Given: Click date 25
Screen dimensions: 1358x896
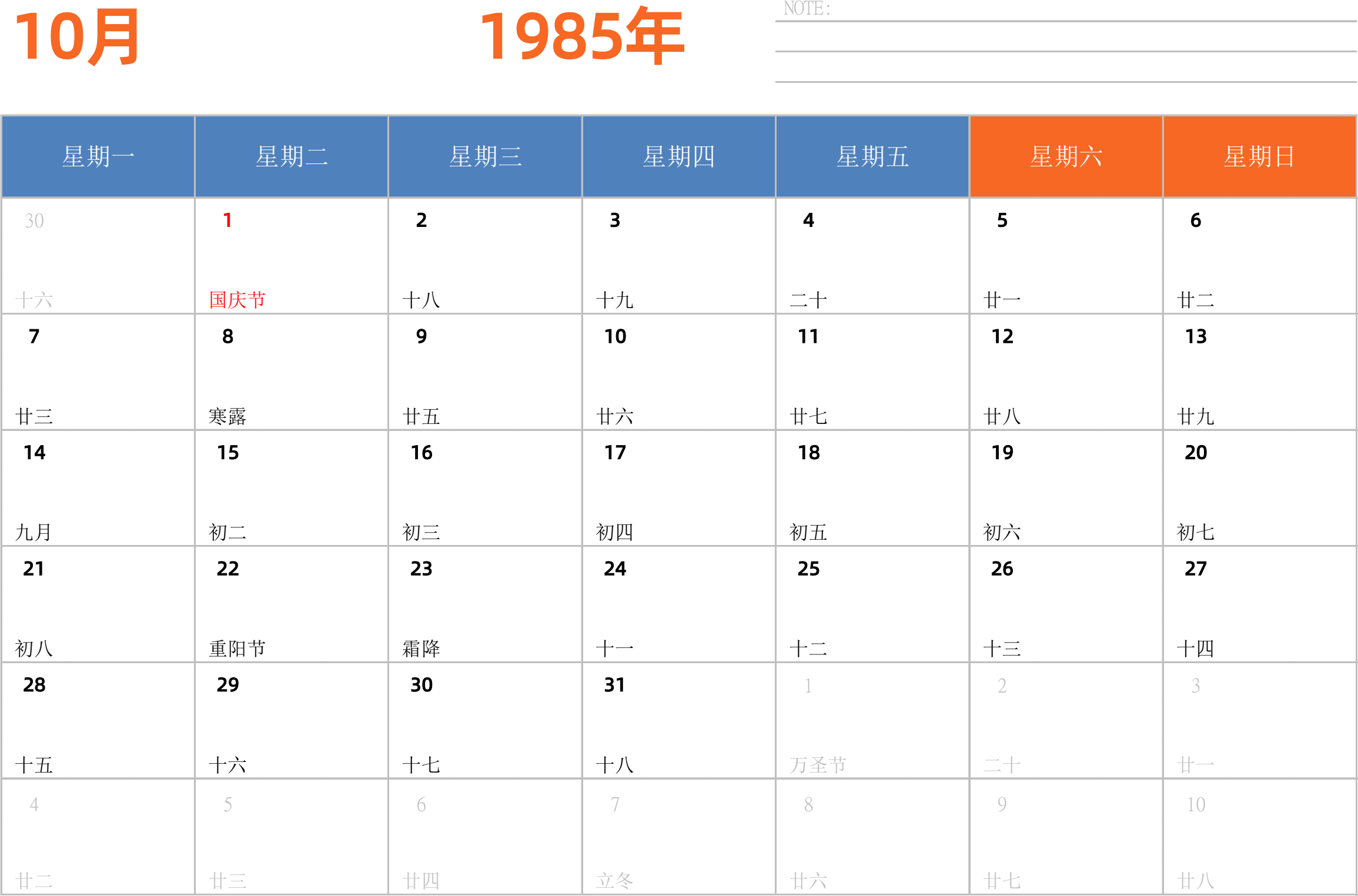Looking at the screenshot, I should (x=809, y=569).
